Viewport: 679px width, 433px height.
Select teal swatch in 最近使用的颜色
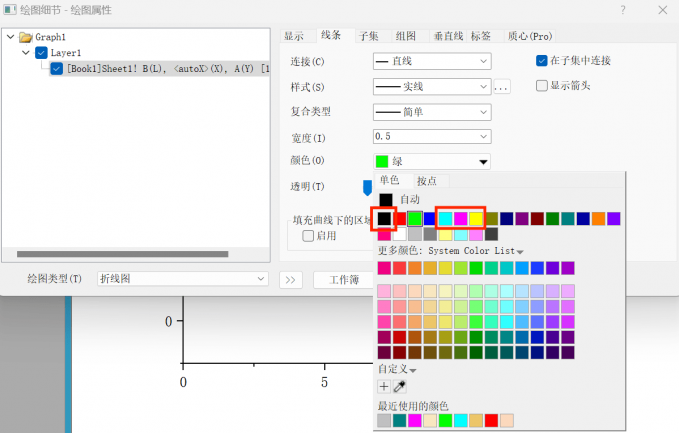(x=399, y=420)
